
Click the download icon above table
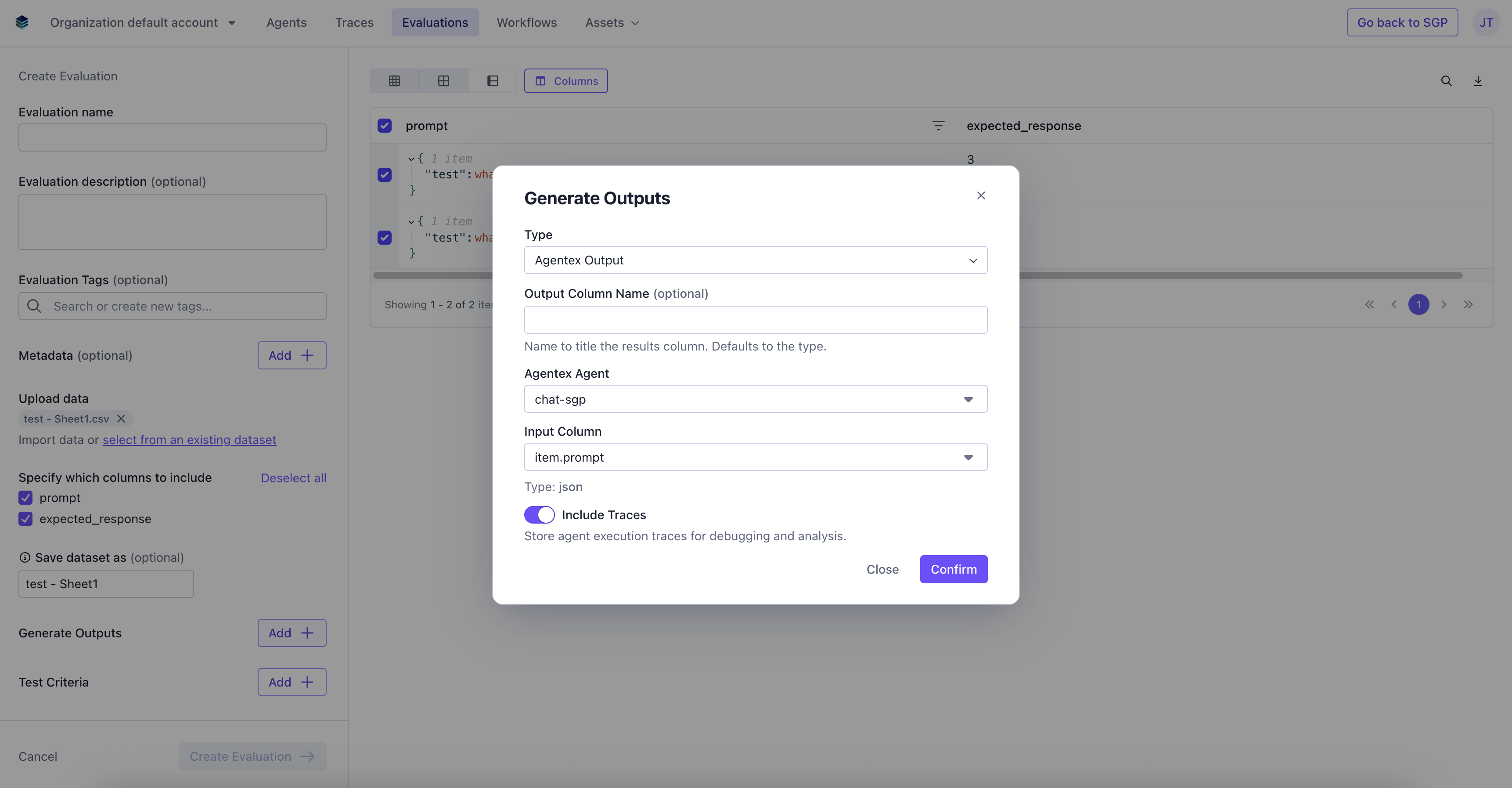1478,81
